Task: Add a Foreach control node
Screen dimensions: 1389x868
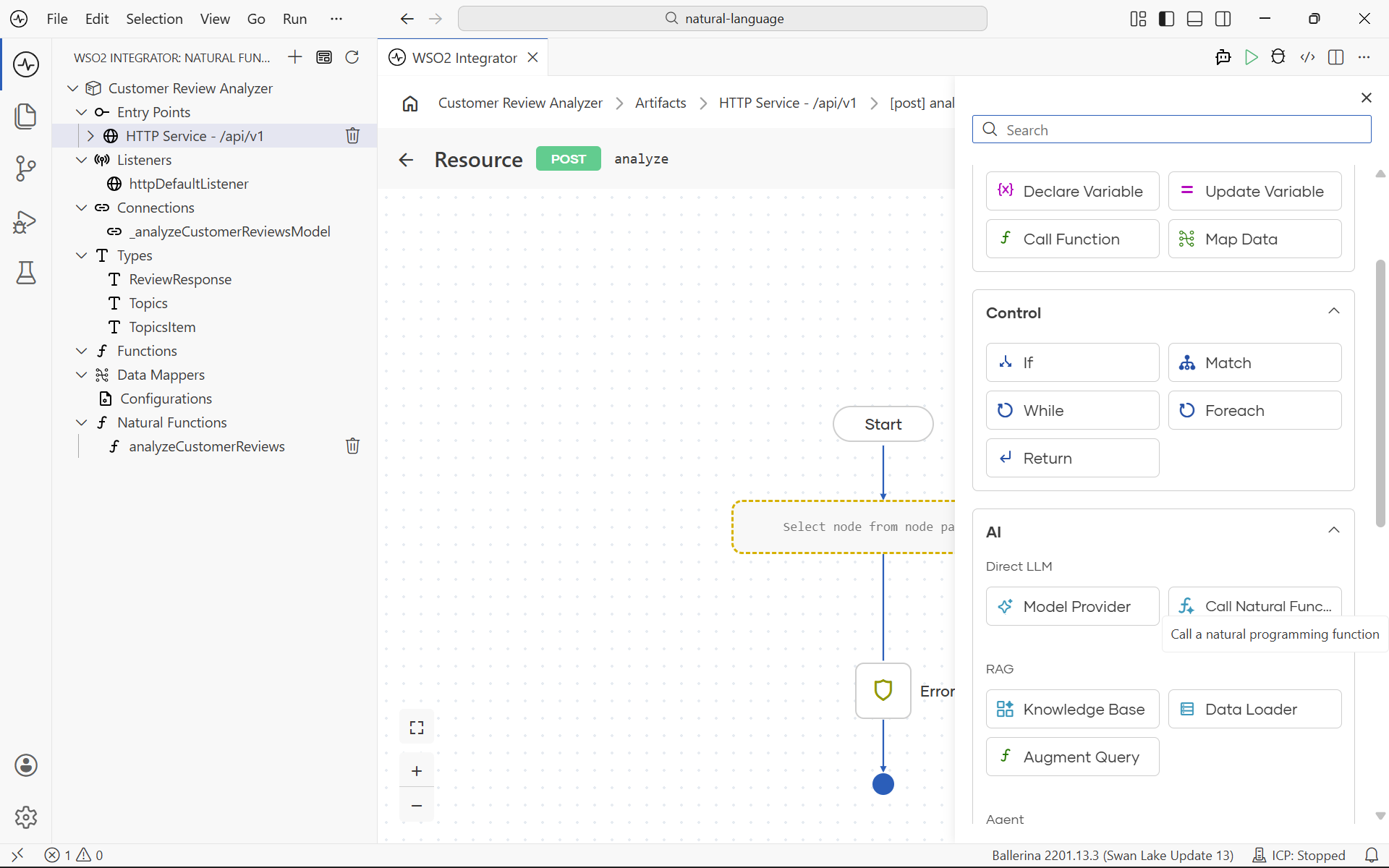Action: [x=1254, y=410]
